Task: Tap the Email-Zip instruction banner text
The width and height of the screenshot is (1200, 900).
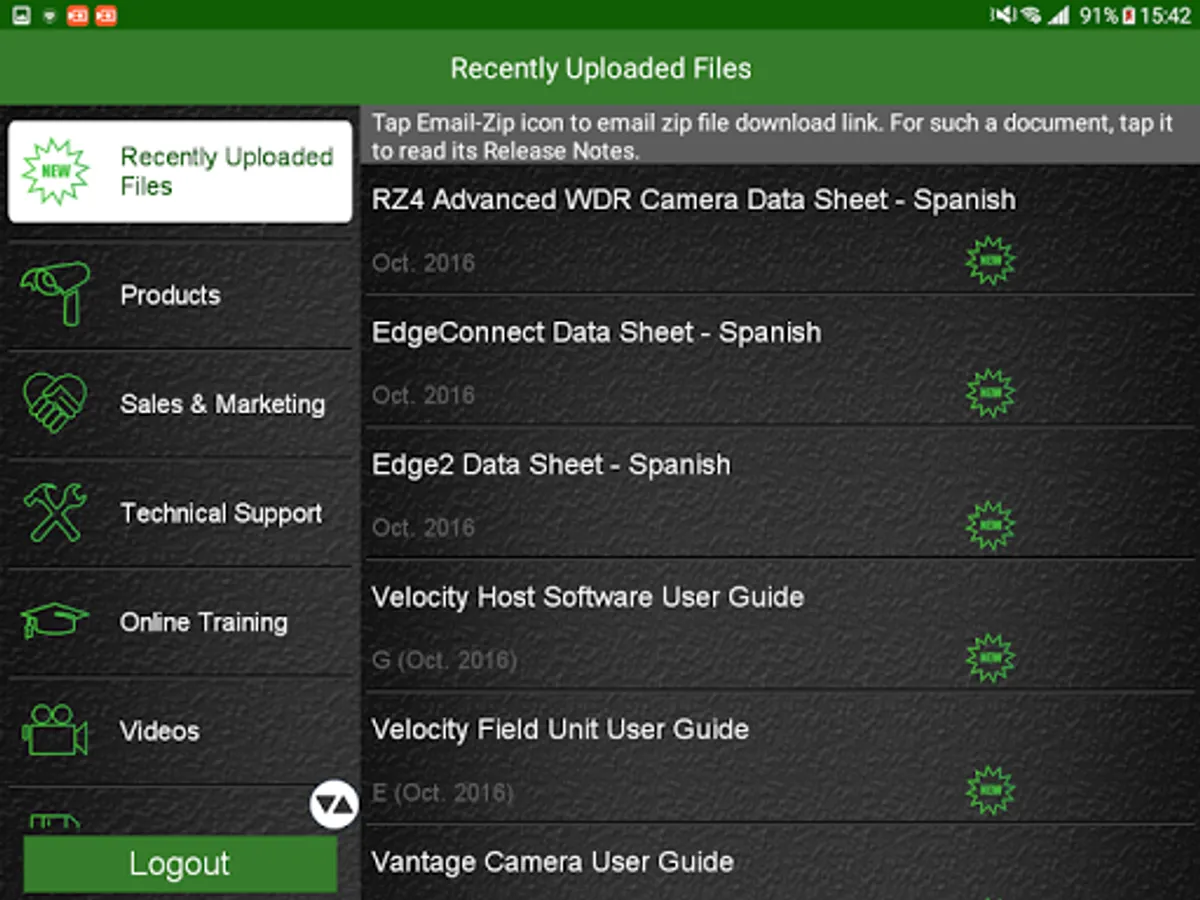Action: [x=772, y=137]
